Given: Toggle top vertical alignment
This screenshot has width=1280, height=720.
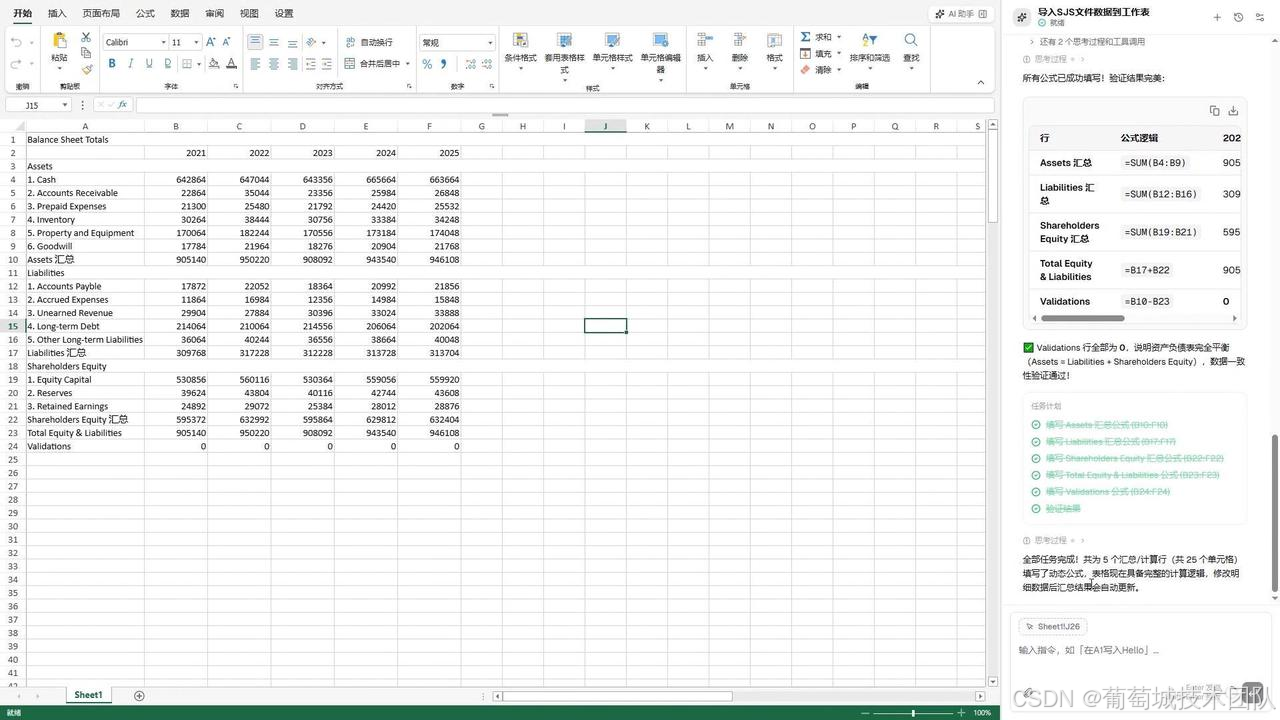Looking at the screenshot, I should [255, 42].
